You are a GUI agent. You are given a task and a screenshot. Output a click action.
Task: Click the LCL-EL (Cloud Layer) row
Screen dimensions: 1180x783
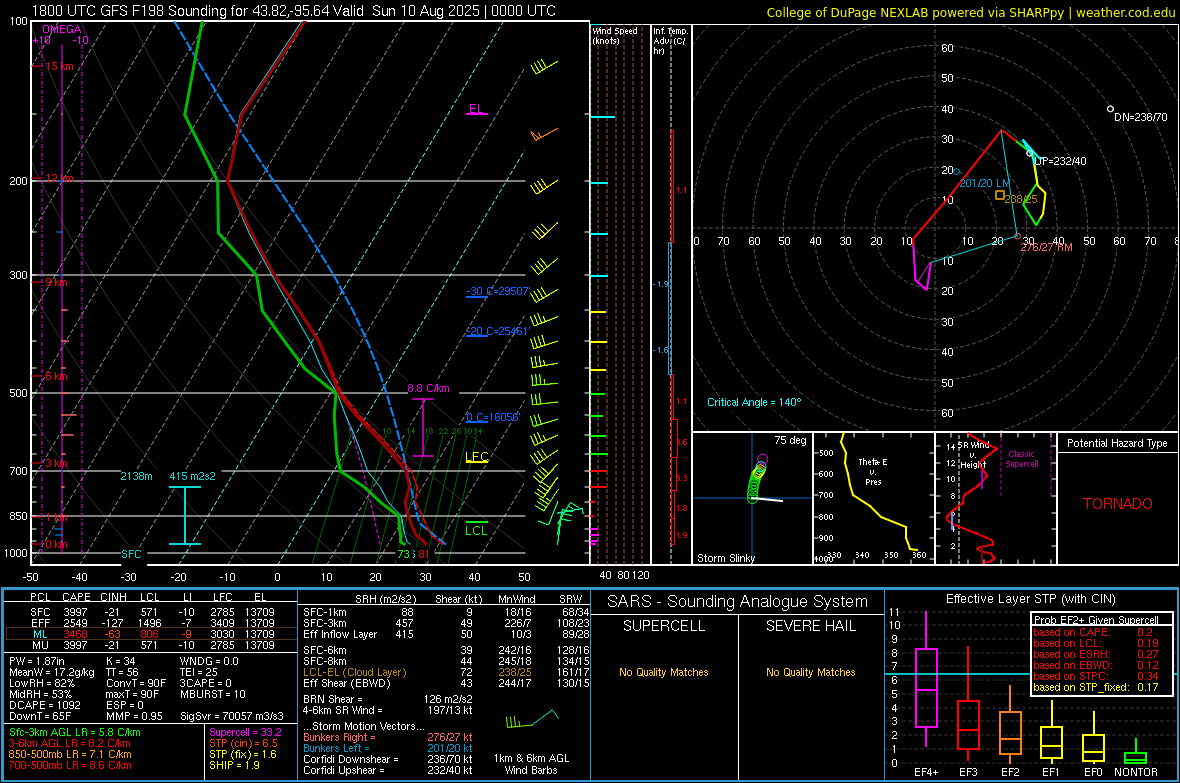point(446,672)
